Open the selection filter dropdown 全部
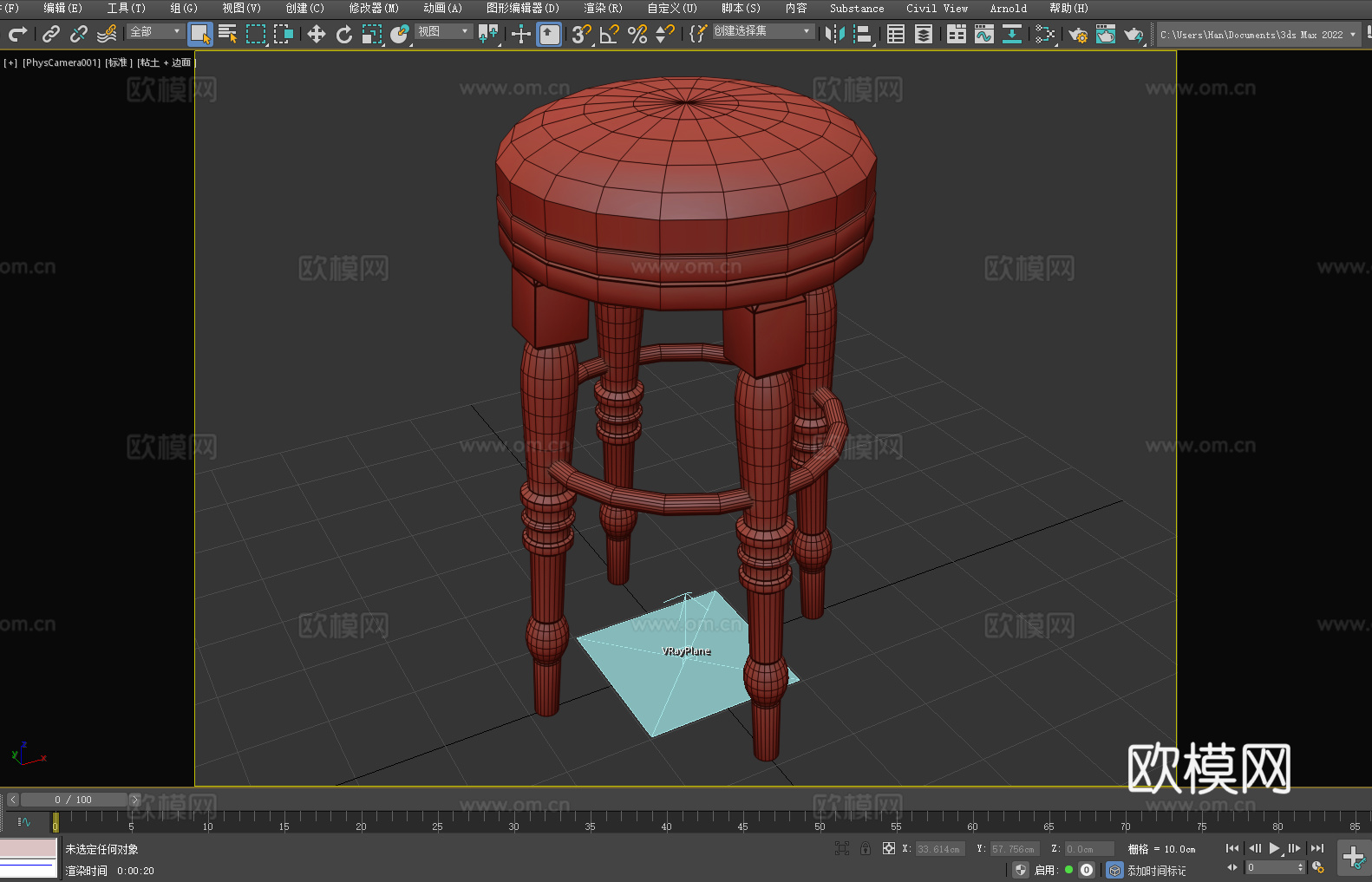1372x882 pixels. 155,31
